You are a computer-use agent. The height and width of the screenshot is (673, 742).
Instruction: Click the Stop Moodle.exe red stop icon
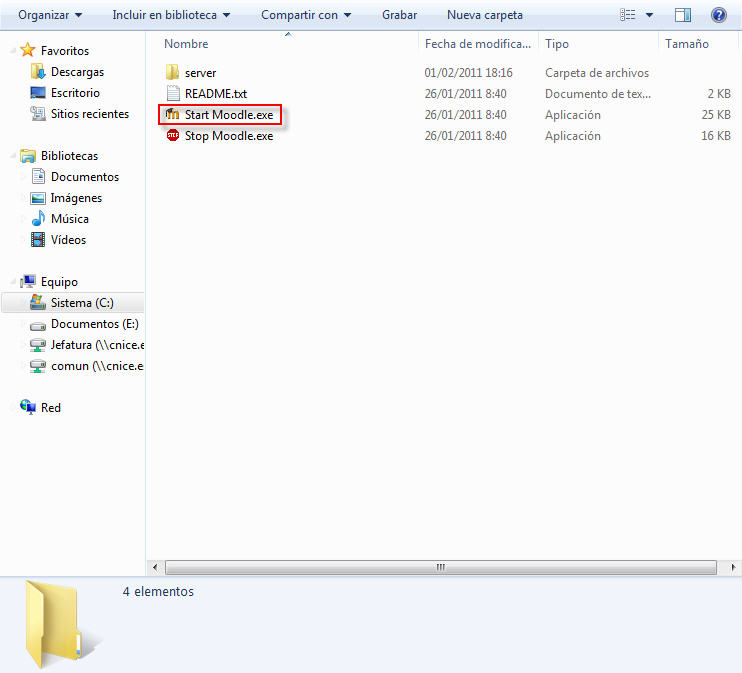coord(172,136)
